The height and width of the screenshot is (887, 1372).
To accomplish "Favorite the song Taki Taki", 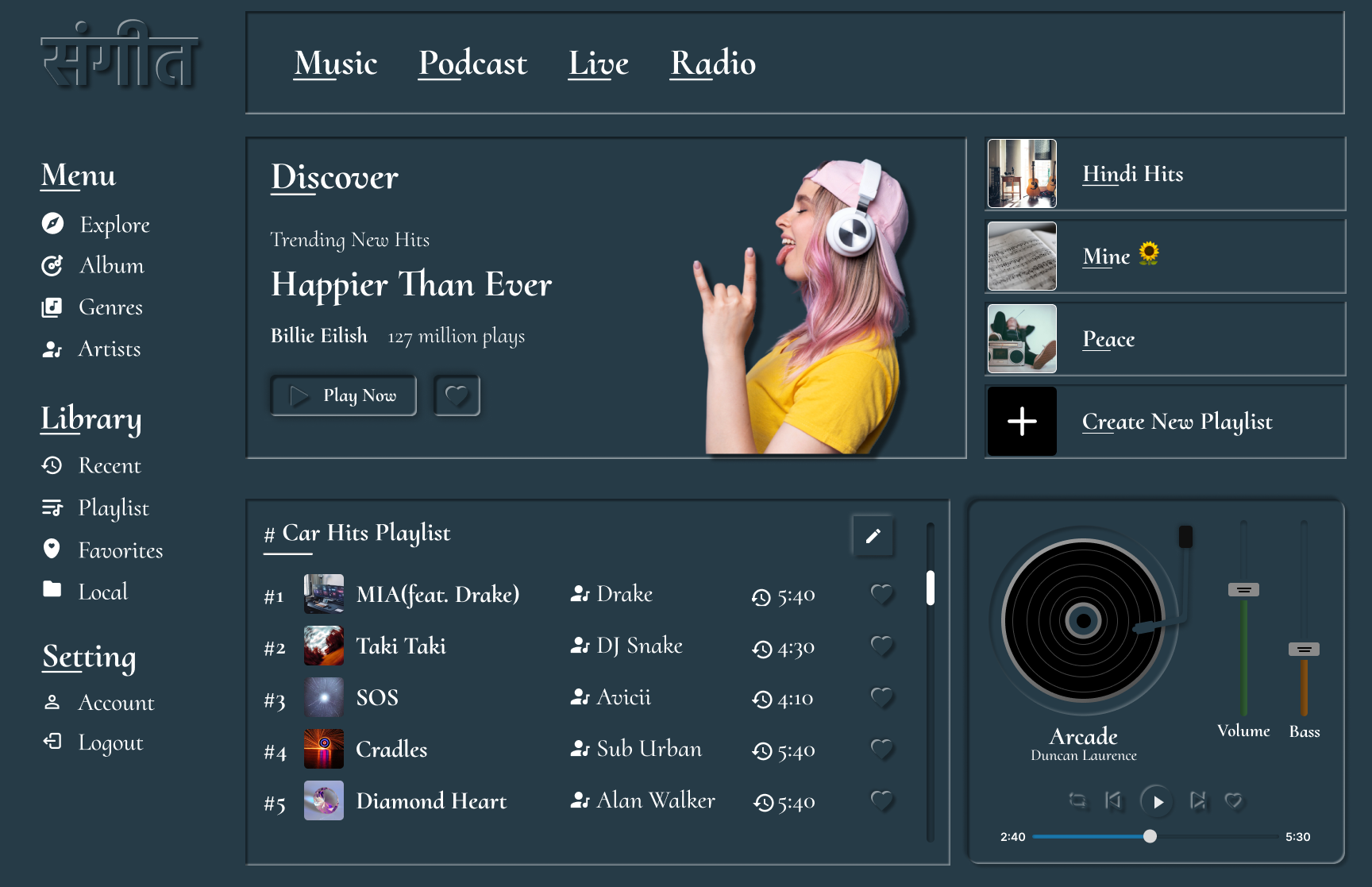I will tap(882, 646).
